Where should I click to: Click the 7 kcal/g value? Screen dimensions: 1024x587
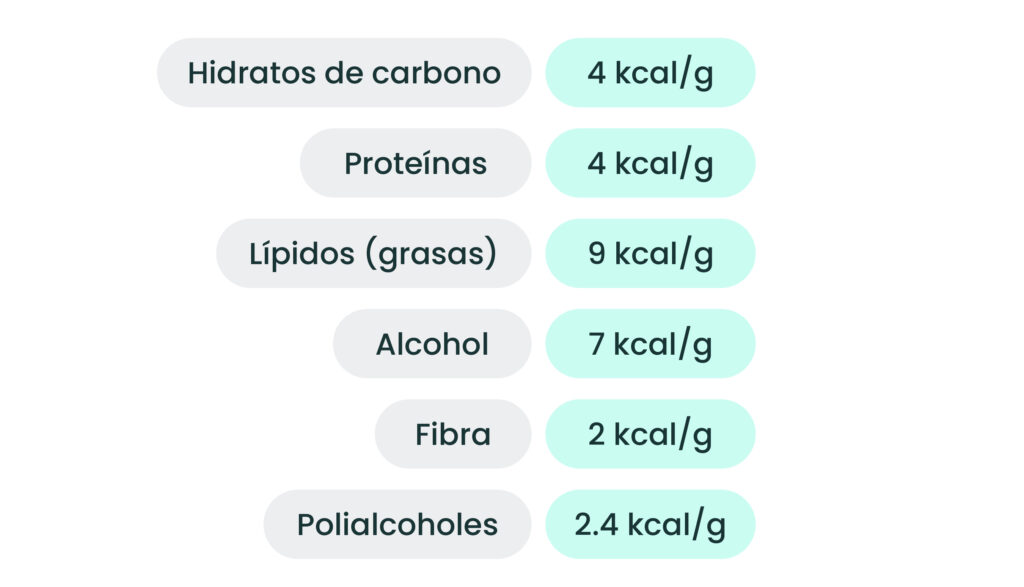pos(650,343)
